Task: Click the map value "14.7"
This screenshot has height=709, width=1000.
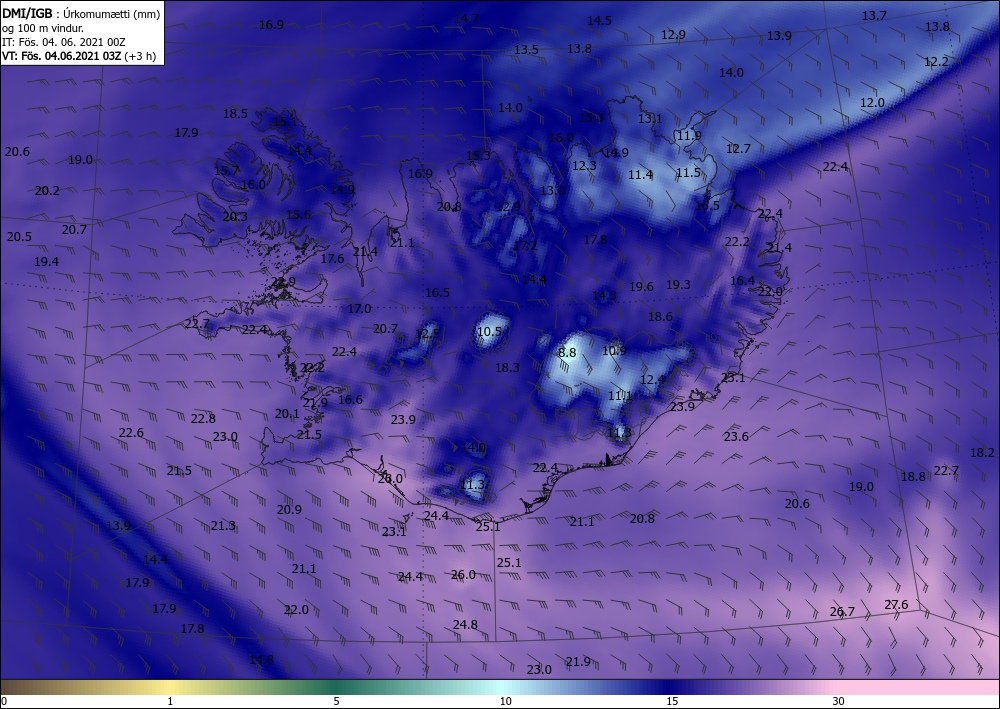Action: pyautogui.click(x=466, y=18)
